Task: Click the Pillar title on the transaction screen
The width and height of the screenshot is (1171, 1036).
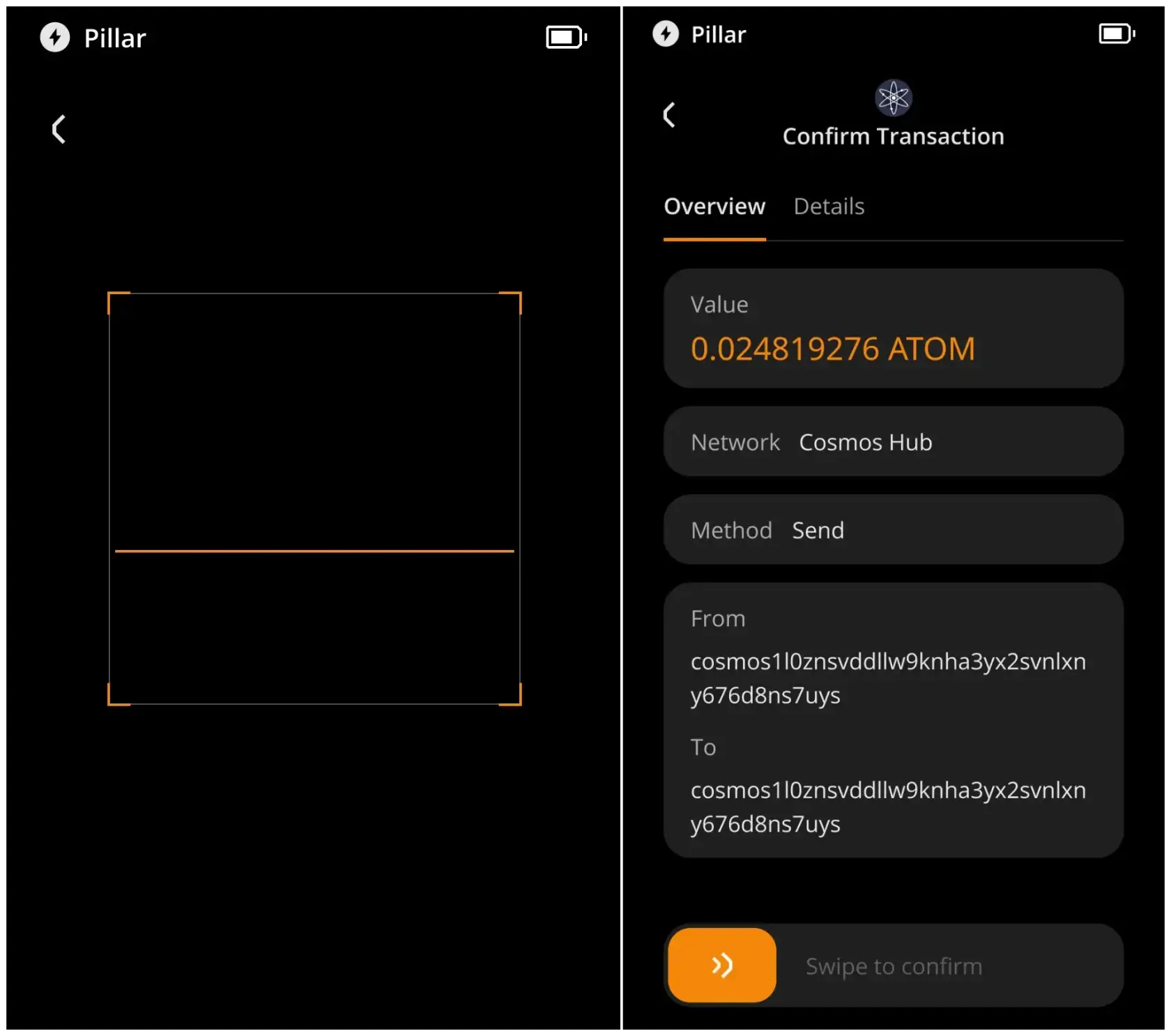Action: click(x=719, y=34)
